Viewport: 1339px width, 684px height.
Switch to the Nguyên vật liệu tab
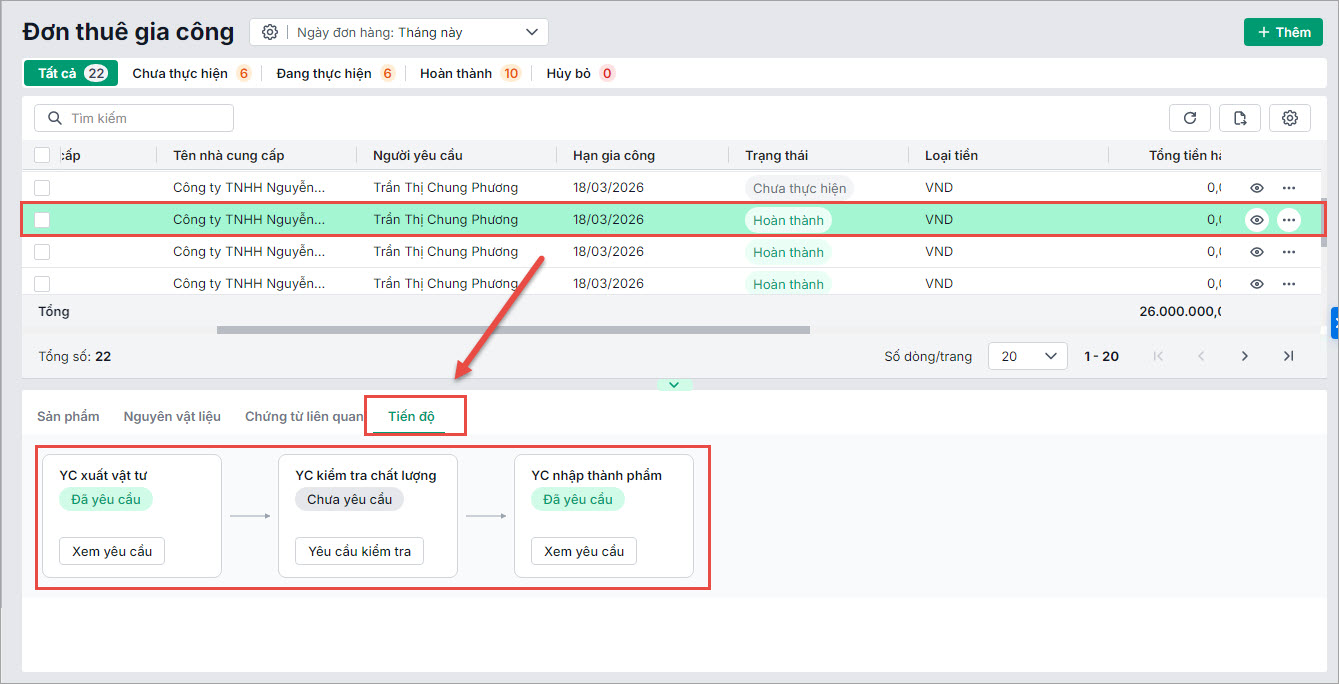[172, 416]
